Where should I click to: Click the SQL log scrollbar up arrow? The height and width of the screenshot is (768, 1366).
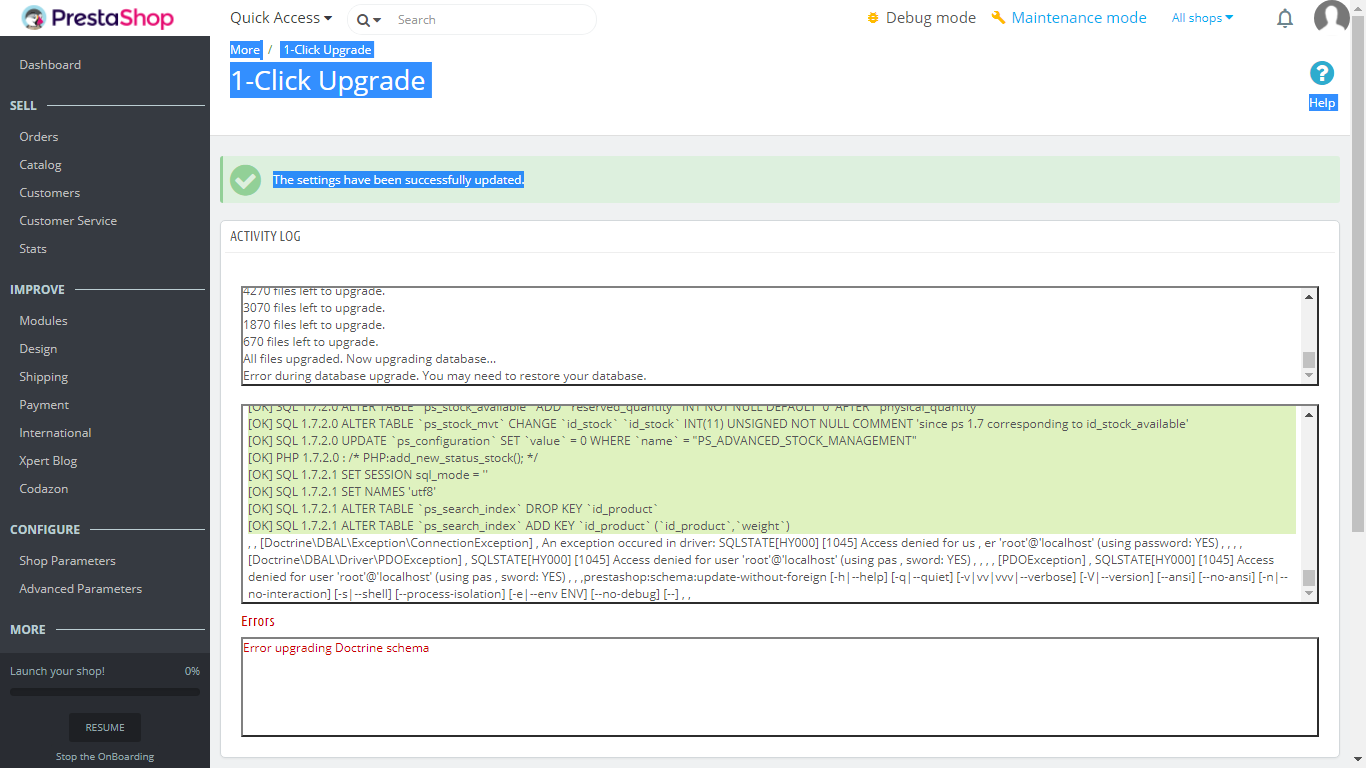coord(1309,414)
